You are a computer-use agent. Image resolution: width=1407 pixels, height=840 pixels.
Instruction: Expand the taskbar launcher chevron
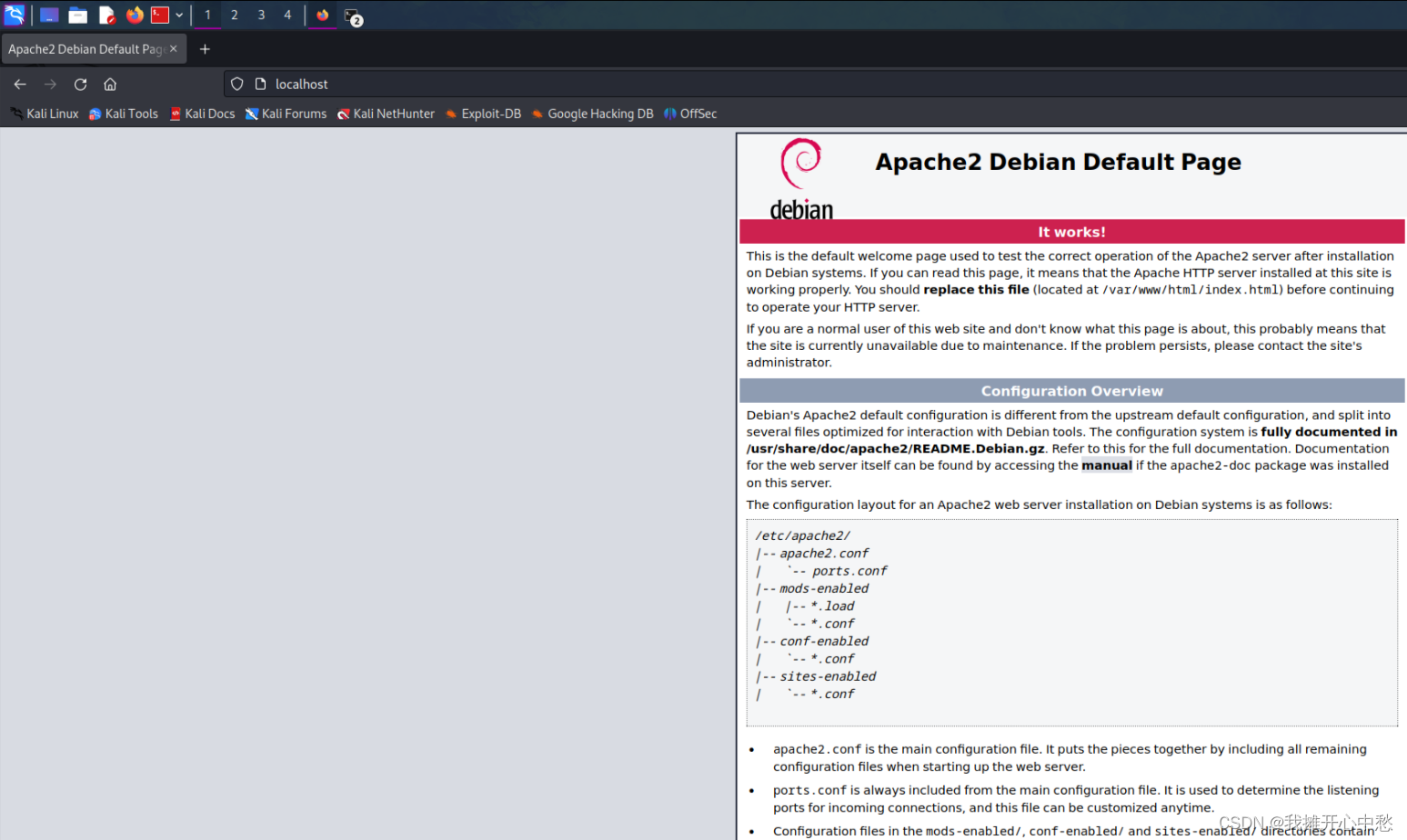[178, 15]
